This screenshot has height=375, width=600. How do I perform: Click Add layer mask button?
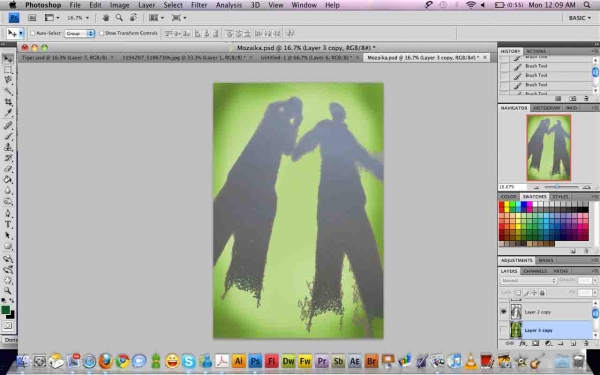click(535, 344)
